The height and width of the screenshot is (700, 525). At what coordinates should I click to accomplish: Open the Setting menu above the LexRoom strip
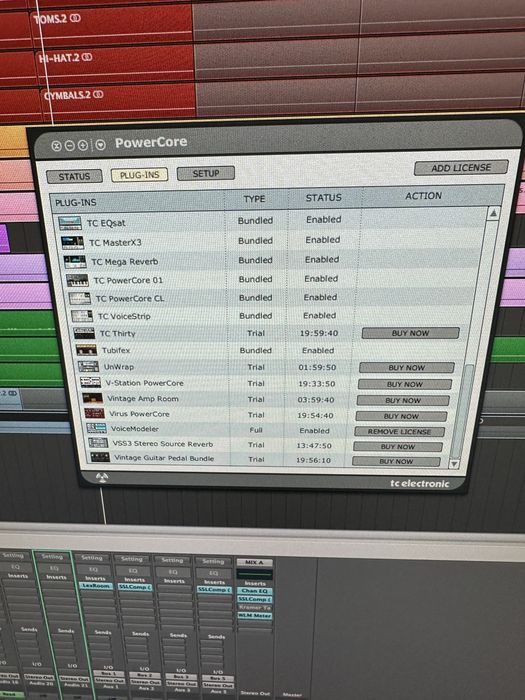[x=92, y=558]
